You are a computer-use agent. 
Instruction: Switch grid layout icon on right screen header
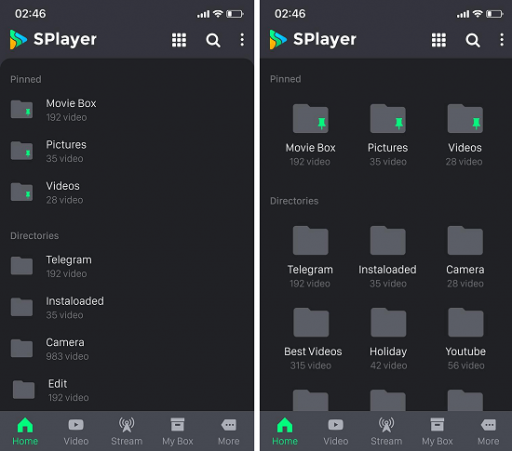pos(439,40)
